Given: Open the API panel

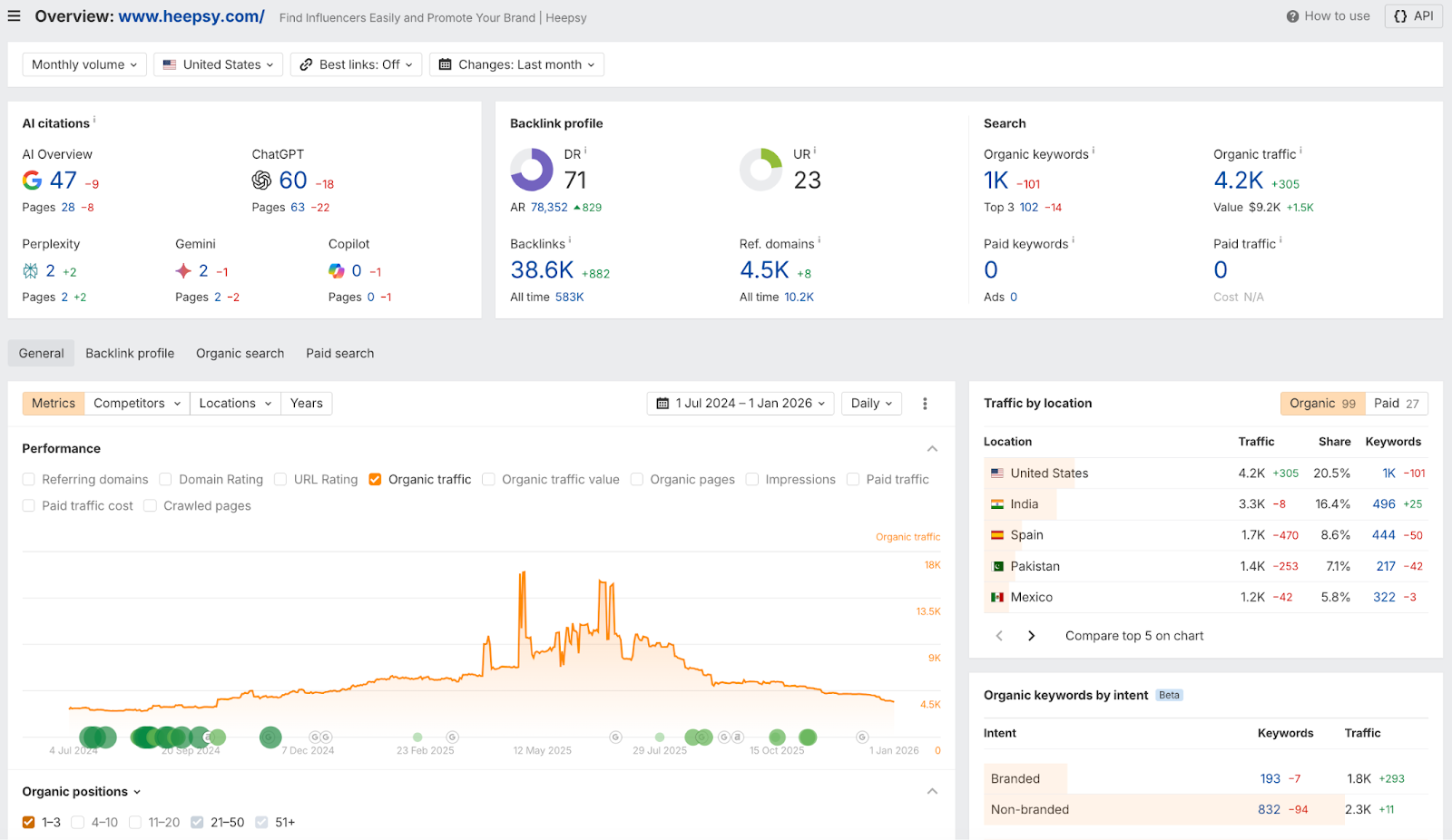Looking at the screenshot, I should click(1412, 15).
